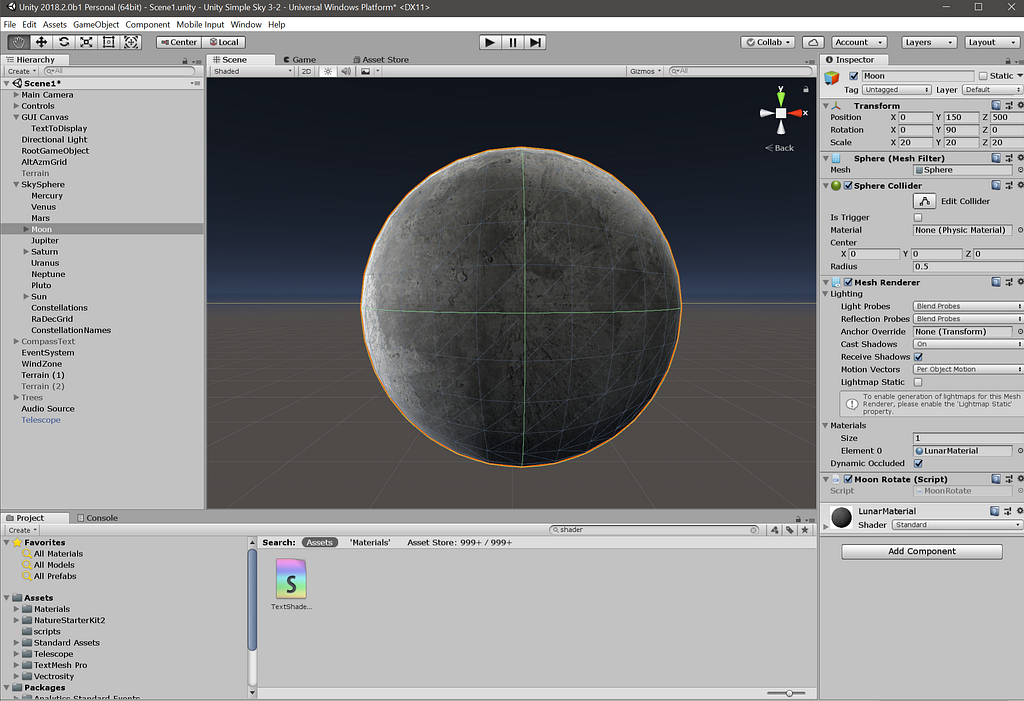Click the Add Component button
Image resolution: width=1024 pixels, height=701 pixels.
tap(921, 551)
